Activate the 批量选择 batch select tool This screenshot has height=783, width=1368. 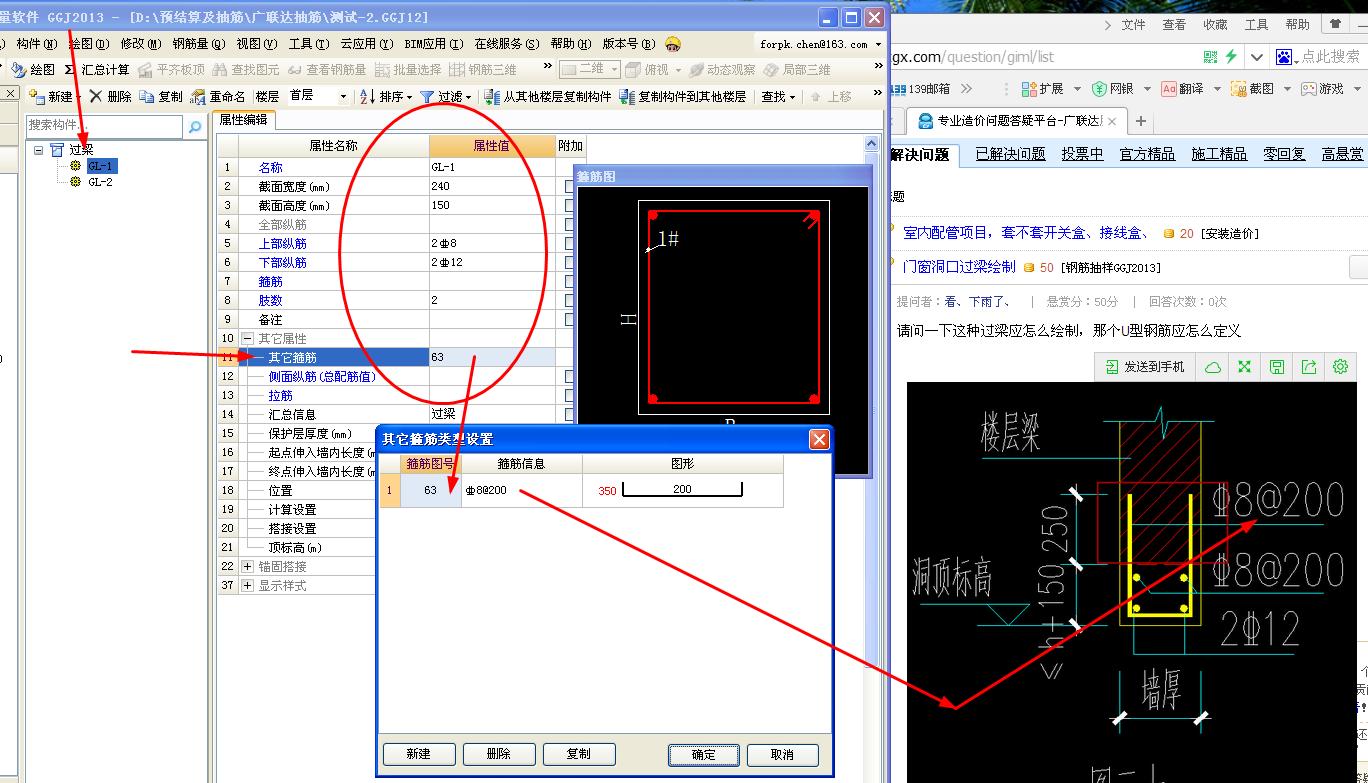[408, 70]
